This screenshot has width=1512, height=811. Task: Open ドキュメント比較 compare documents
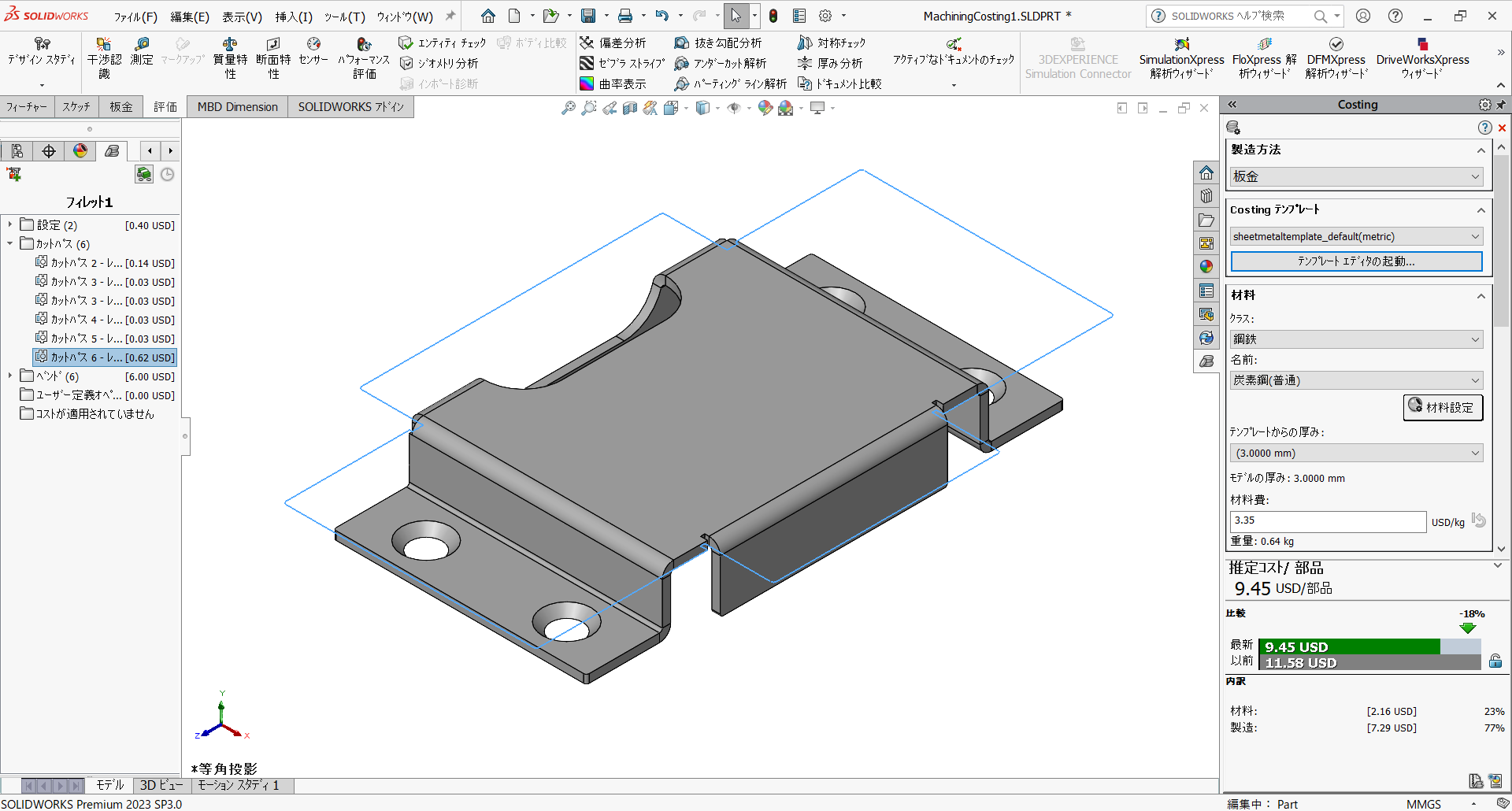pos(839,83)
